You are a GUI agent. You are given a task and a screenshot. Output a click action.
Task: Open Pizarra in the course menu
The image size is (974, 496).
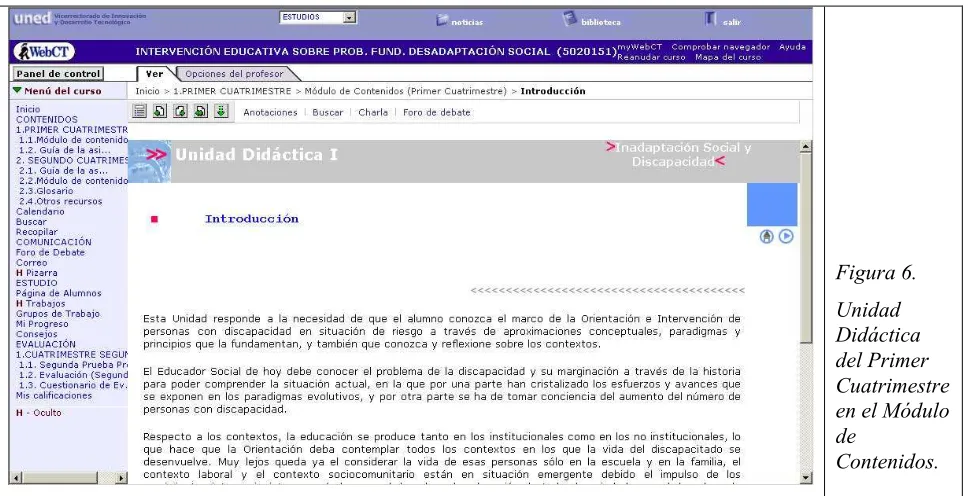pyautogui.click(x=42, y=273)
